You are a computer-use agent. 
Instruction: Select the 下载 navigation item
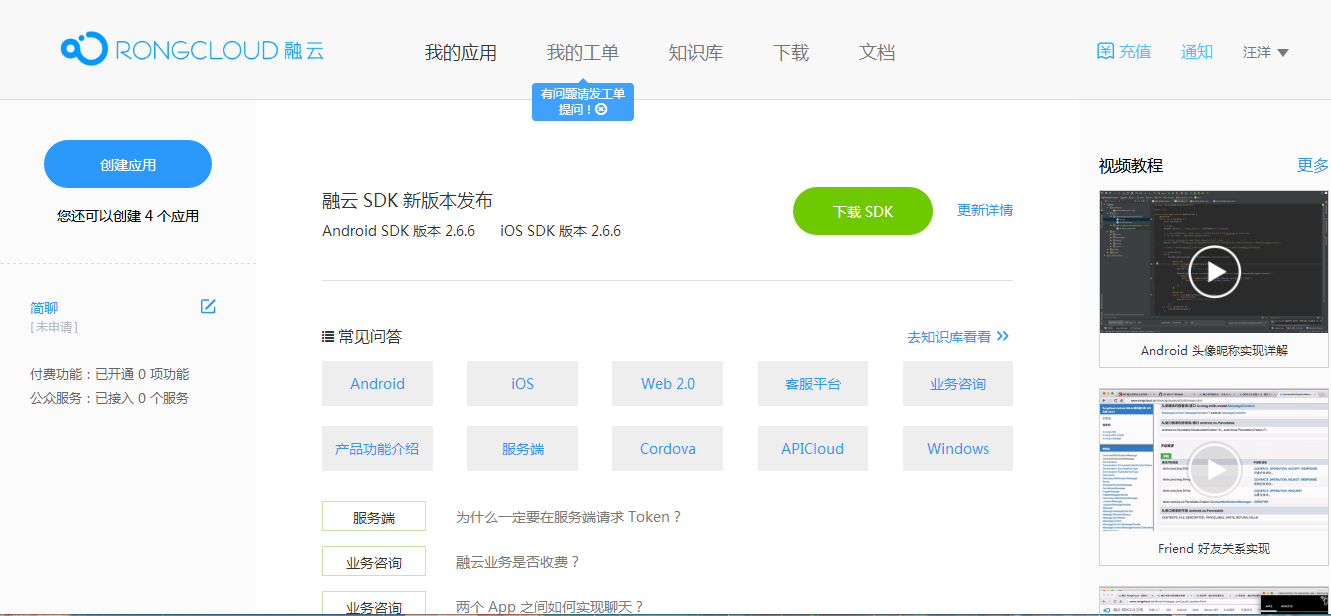(791, 53)
